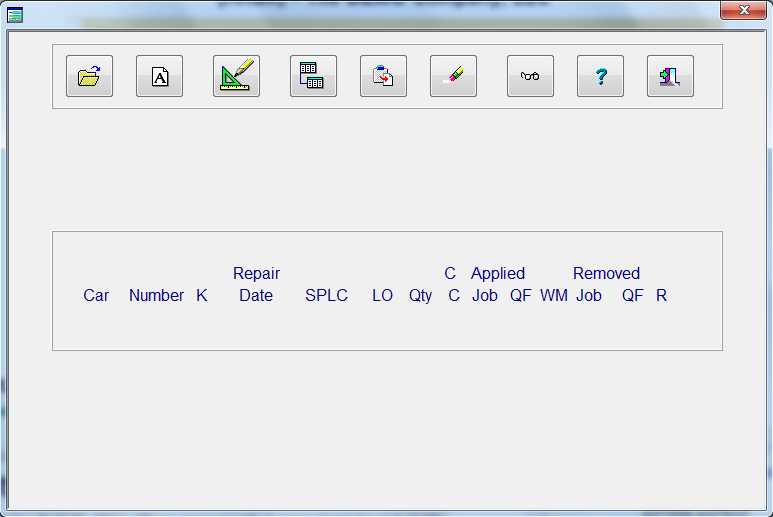Screen dimensions: 773x517
Task: Click the exit door icon
Action: [x=670, y=76]
